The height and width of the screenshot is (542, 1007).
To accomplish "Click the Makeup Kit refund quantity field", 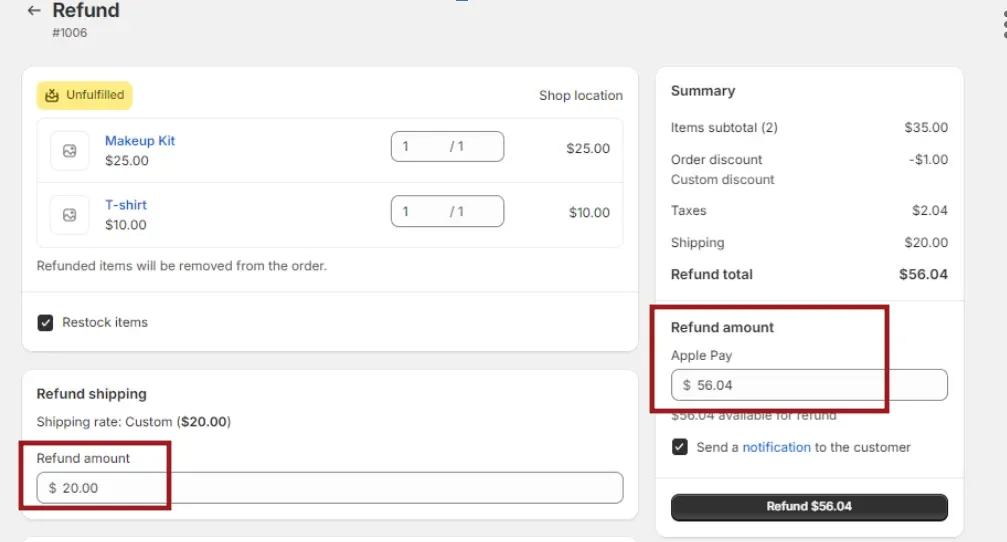I will [x=446, y=147].
